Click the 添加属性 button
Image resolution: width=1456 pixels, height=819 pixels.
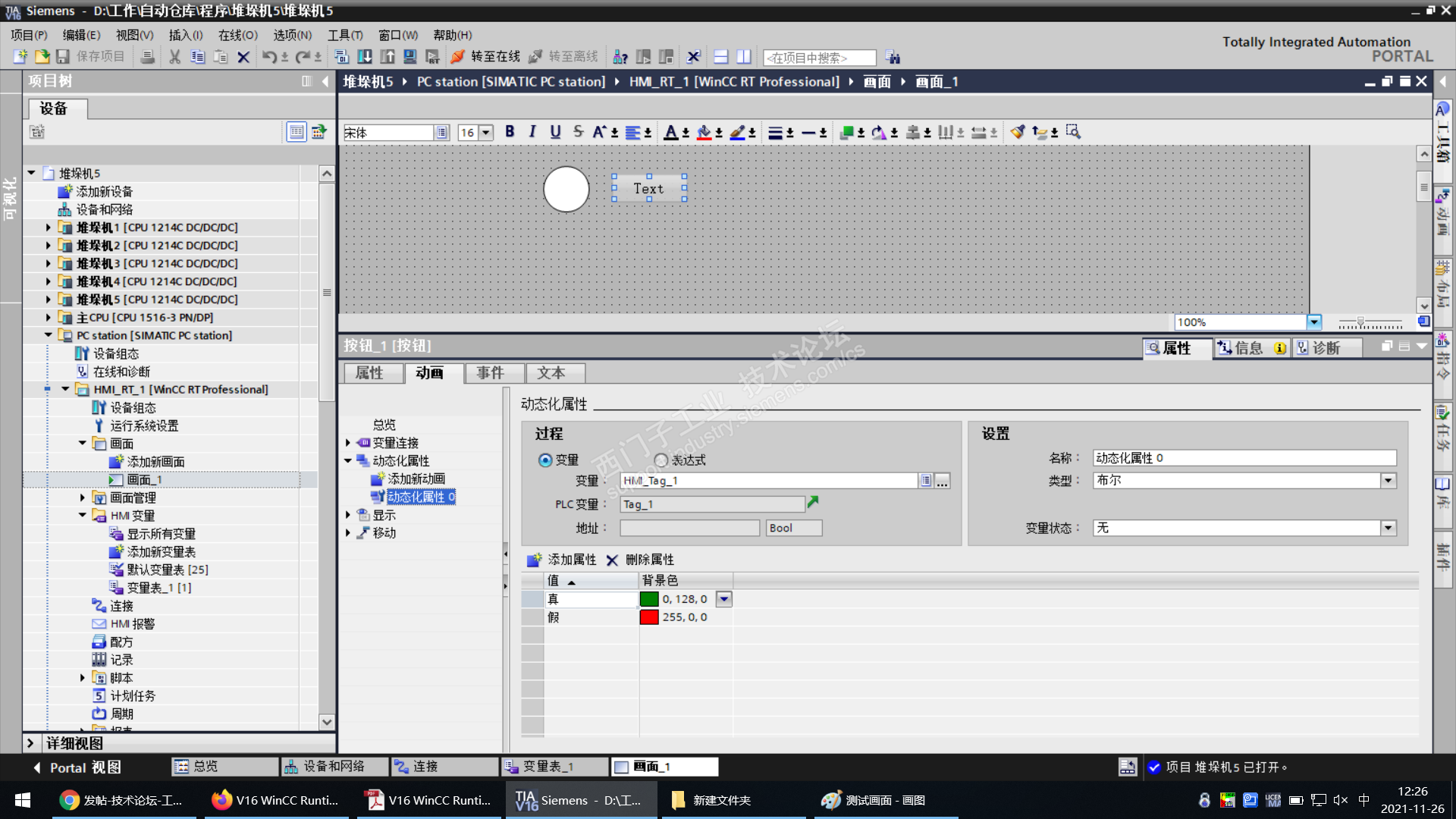click(x=562, y=560)
